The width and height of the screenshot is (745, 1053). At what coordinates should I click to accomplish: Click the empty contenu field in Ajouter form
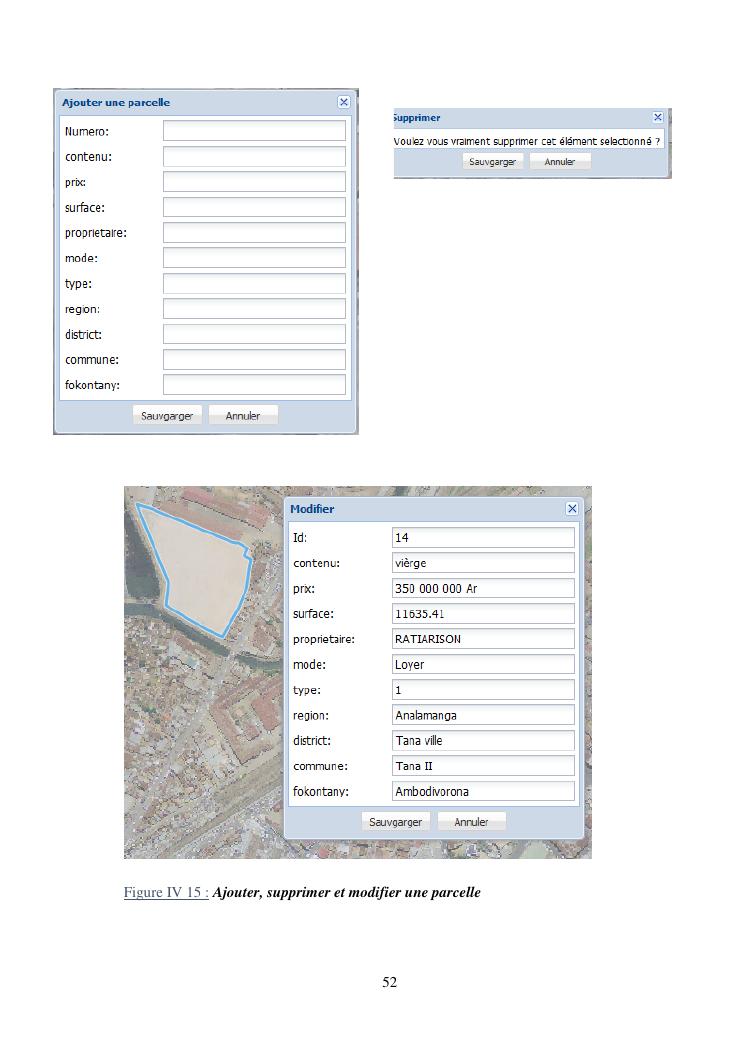pyautogui.click(x=254, y=157)
